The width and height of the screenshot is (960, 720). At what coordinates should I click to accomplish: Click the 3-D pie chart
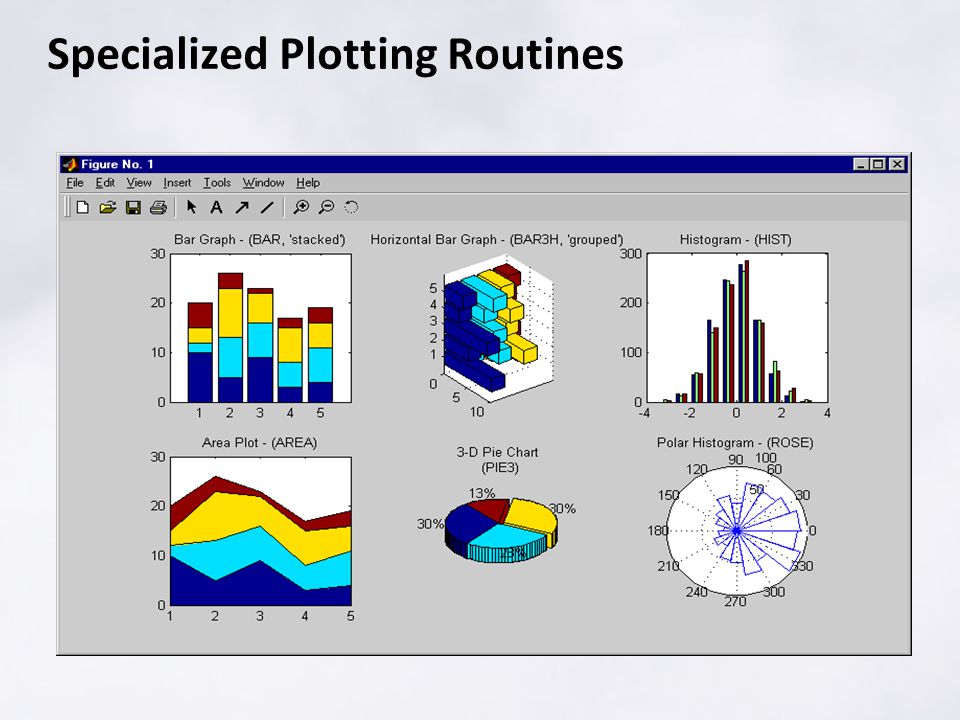501,530
